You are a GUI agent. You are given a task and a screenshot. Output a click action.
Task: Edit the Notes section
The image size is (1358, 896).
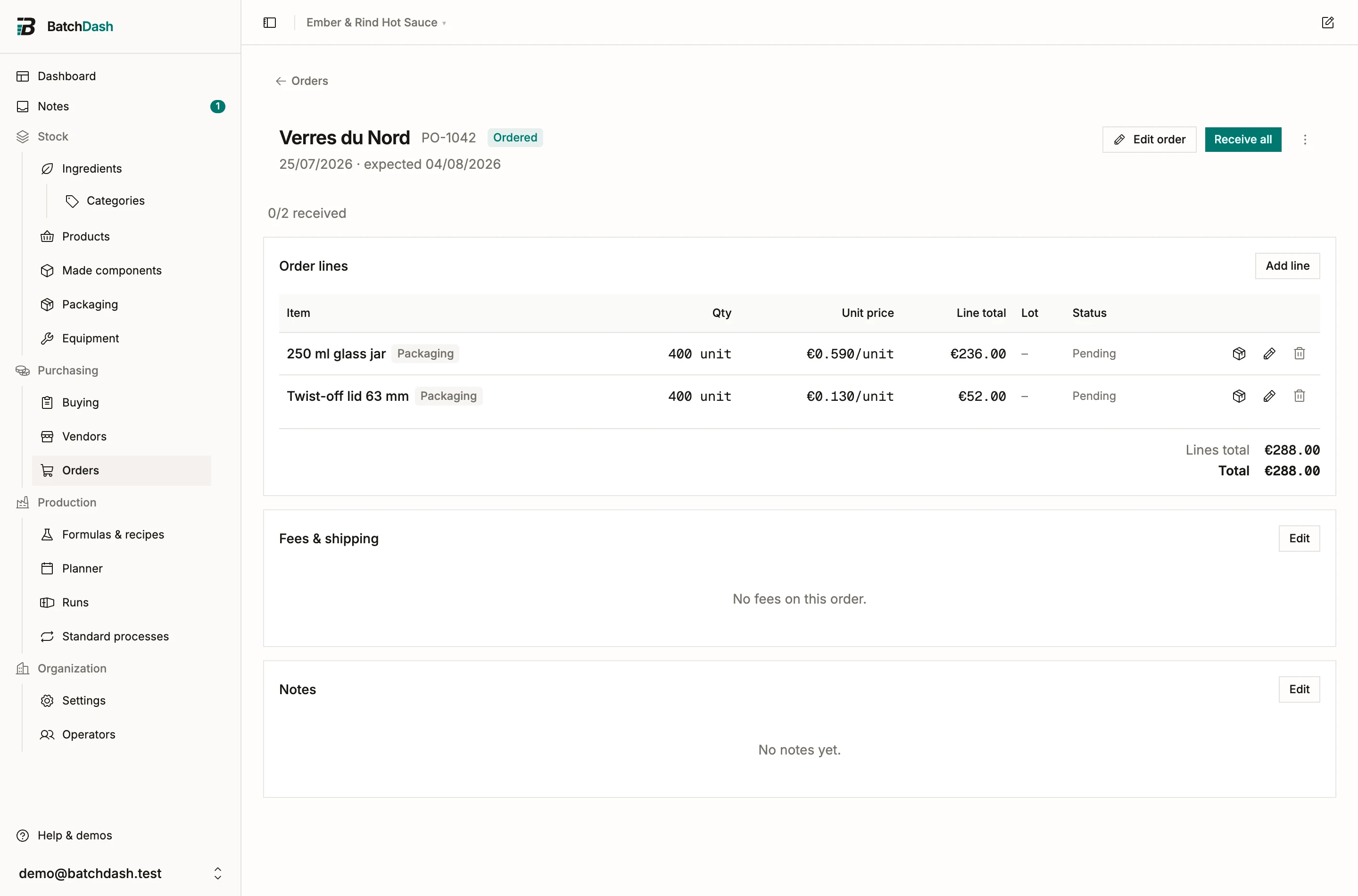(1299, 689)
